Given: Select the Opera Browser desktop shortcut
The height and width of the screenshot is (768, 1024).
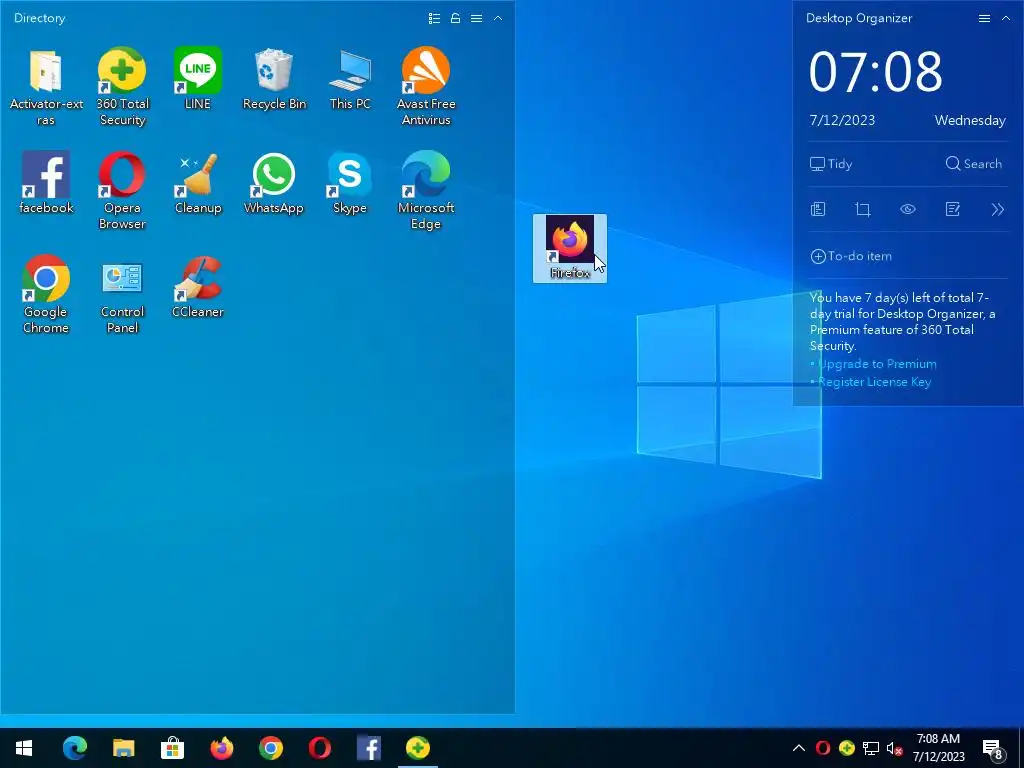Looking at the screenshot, I should 122,191.
